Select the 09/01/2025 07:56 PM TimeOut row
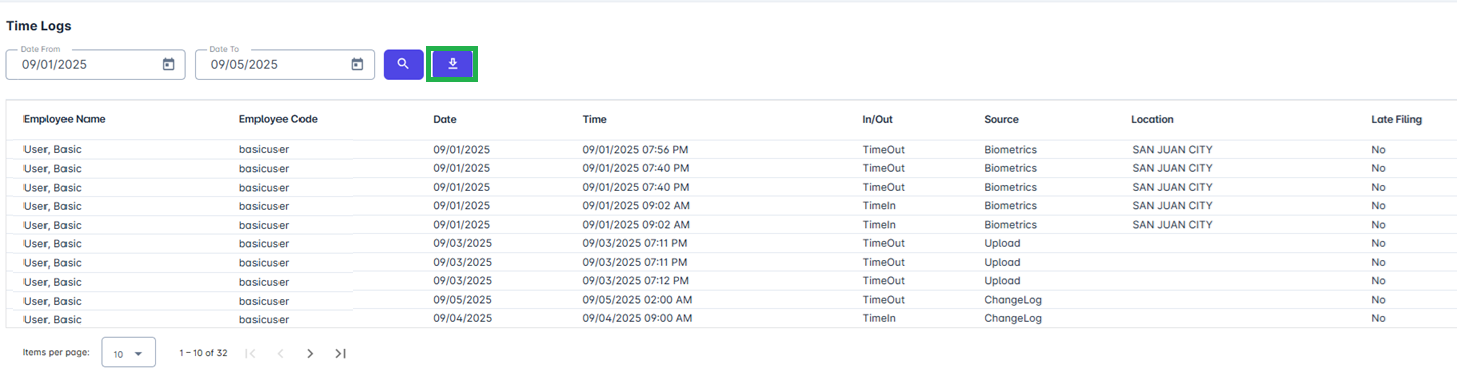The image size is (1457, 372). coord(731,150)
